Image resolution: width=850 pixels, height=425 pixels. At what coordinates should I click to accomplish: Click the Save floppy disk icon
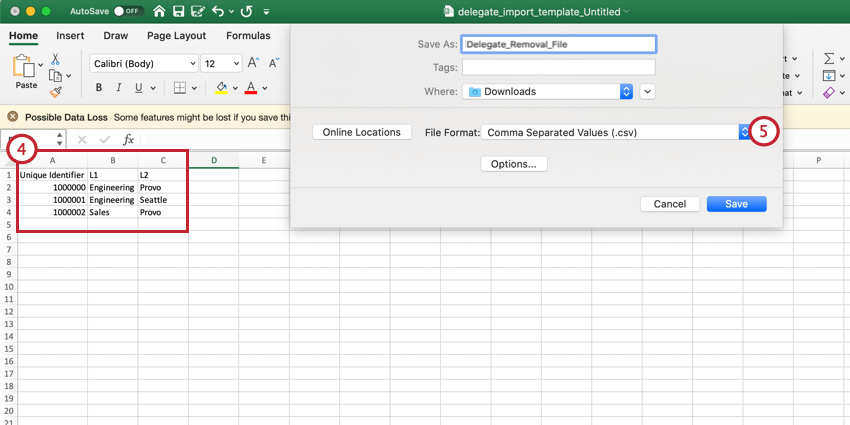178,11
